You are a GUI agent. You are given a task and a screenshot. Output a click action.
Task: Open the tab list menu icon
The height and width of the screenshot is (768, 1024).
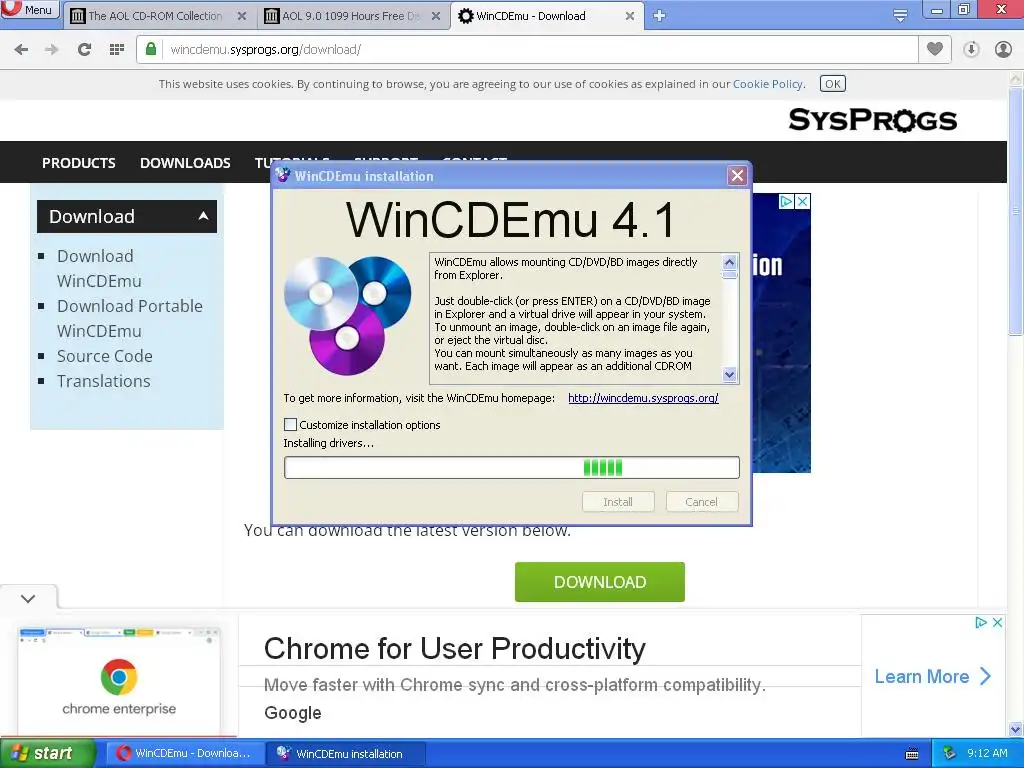pos(900,16)
